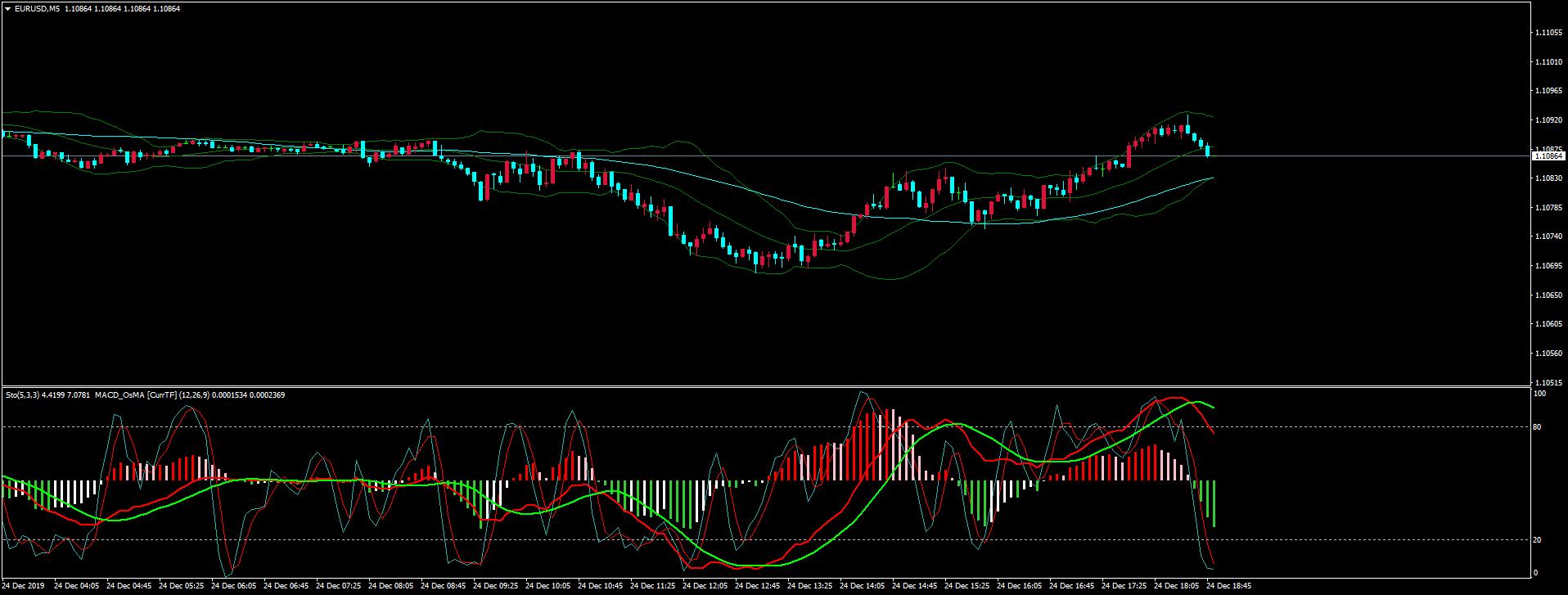Click the 24 Dec 14:05 time label
Screen dimensions: 1568x595
863,586
